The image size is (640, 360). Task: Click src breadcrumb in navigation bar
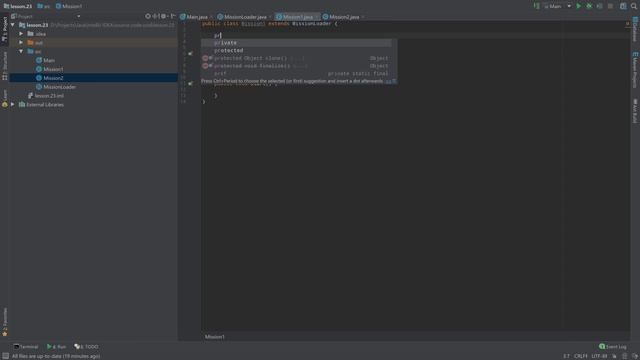43,6
